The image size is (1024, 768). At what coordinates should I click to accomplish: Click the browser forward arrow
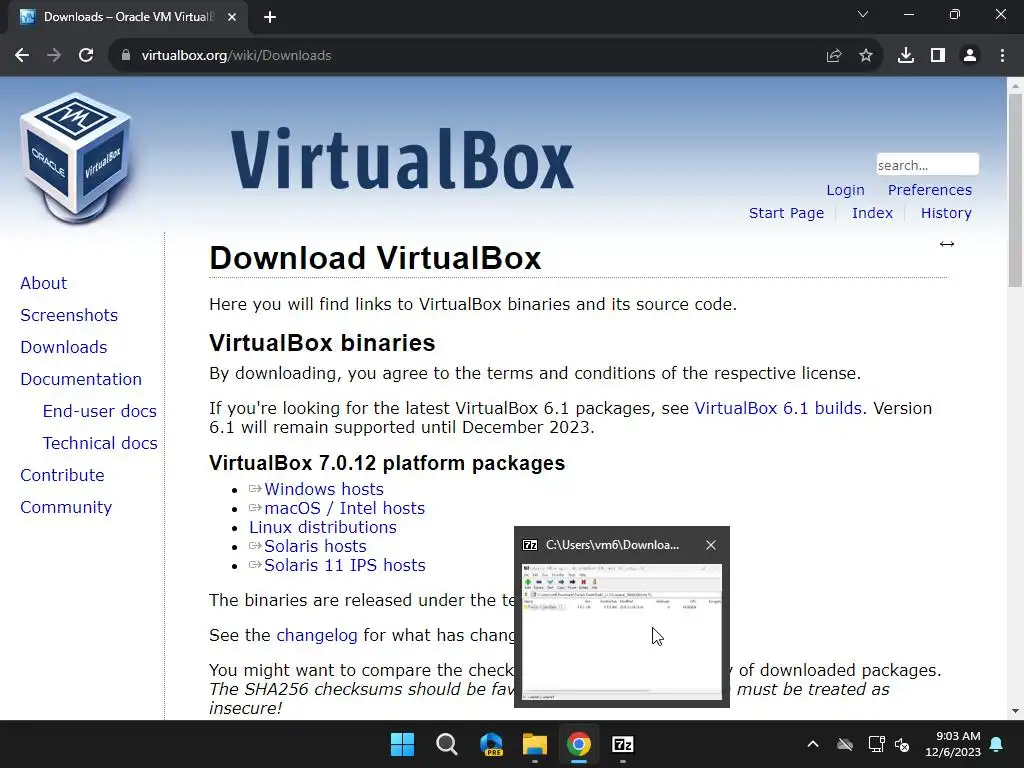tap(54, 56)
